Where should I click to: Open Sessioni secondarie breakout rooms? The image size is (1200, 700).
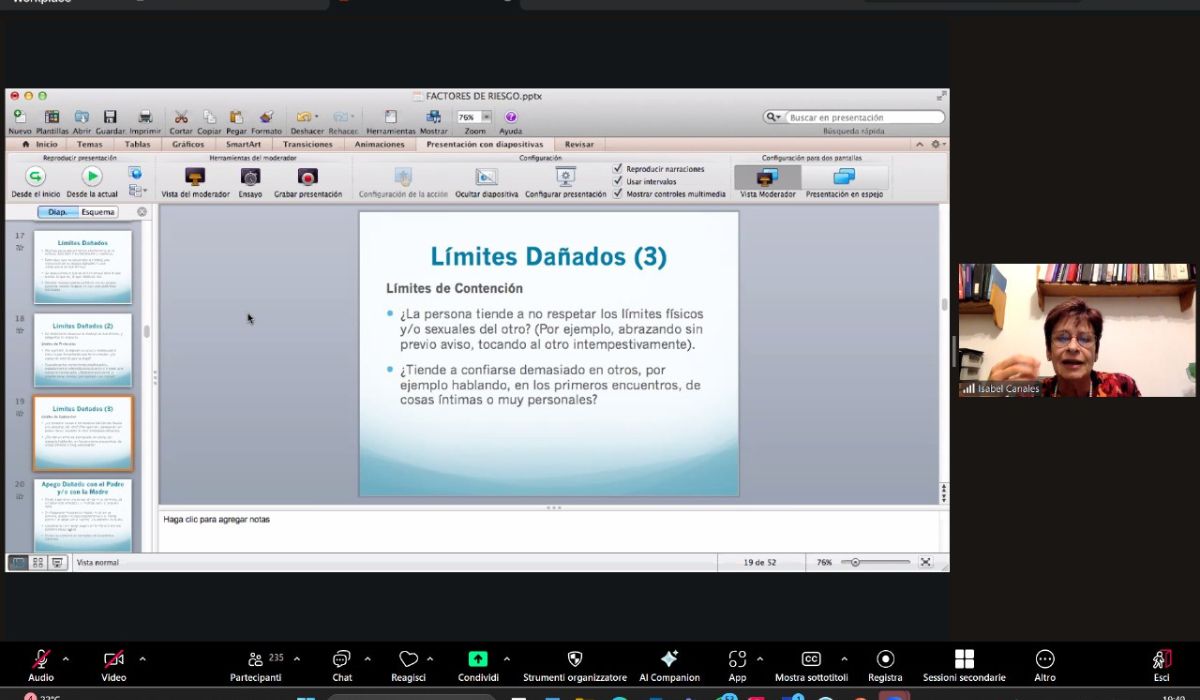pos(964,659)
